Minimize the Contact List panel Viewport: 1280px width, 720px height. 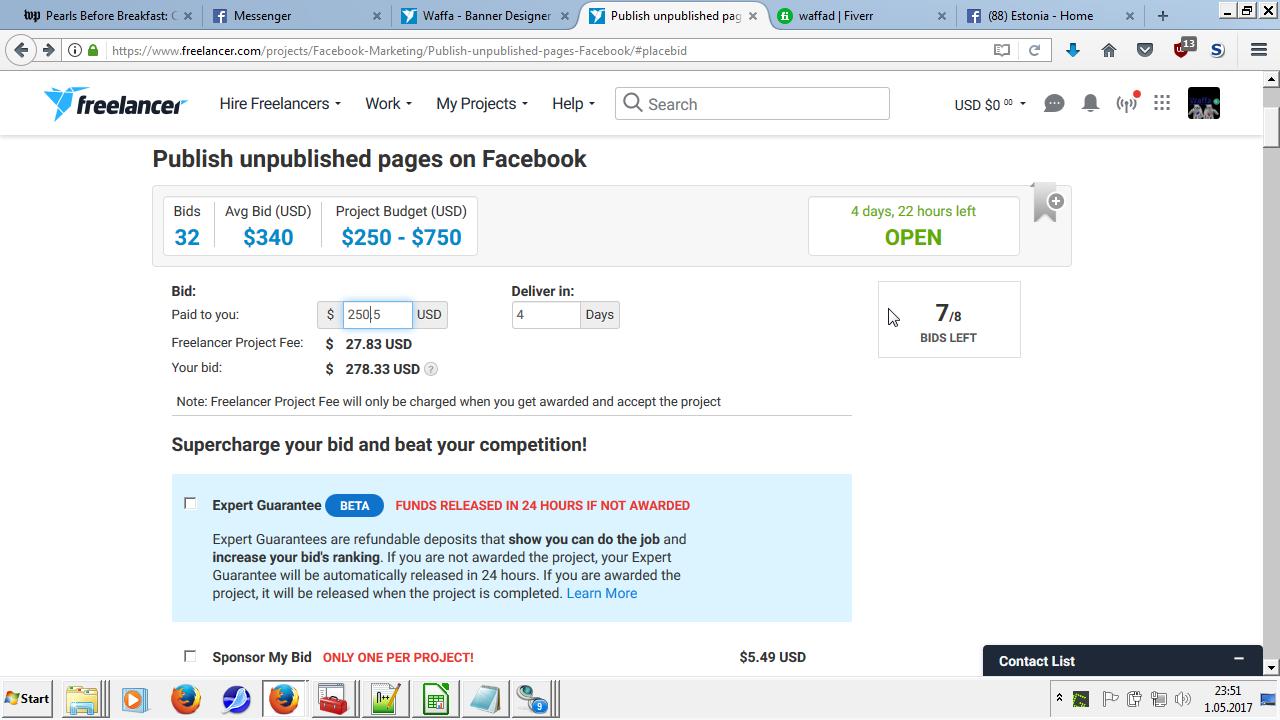click(1239, 659)
